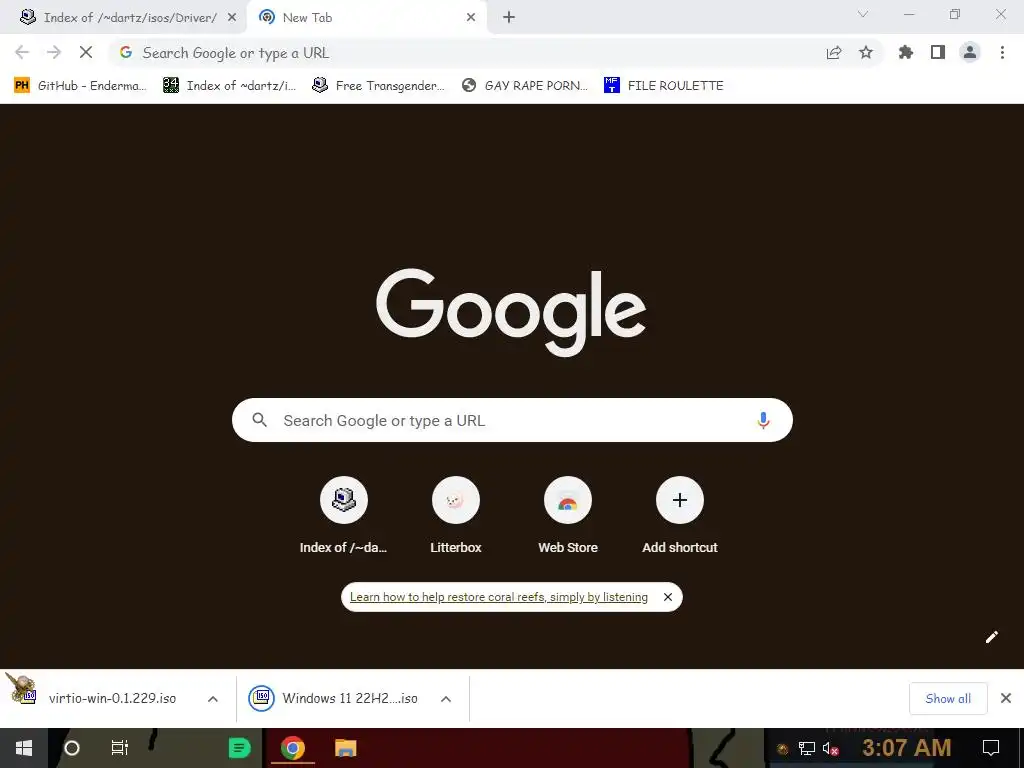Open the Index of /~da... shortcut tile
Viewport: 1024px width, 768px height.
(344, 516)
